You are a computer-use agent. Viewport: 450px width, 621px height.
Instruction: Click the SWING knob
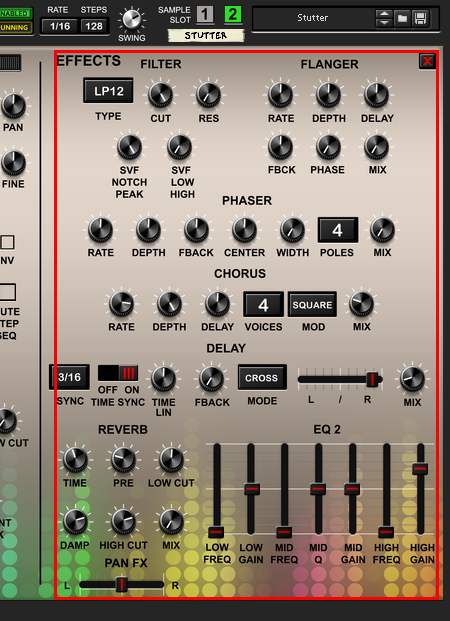pos(132,19)
